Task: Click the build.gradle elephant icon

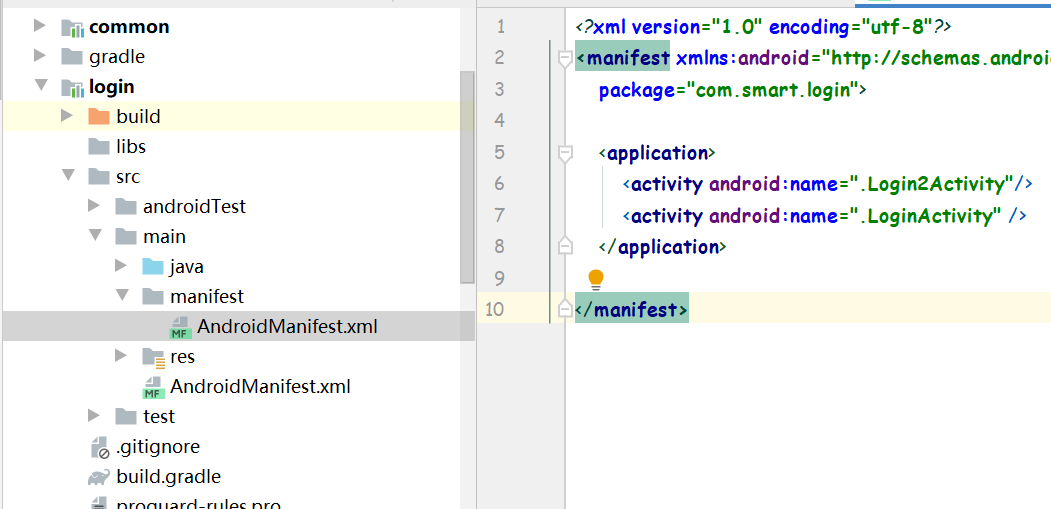Action: click(x=99, y=477)
